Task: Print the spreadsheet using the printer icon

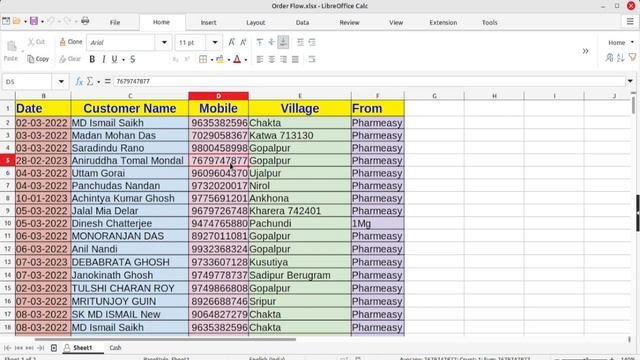Action: tap(85, 21)
